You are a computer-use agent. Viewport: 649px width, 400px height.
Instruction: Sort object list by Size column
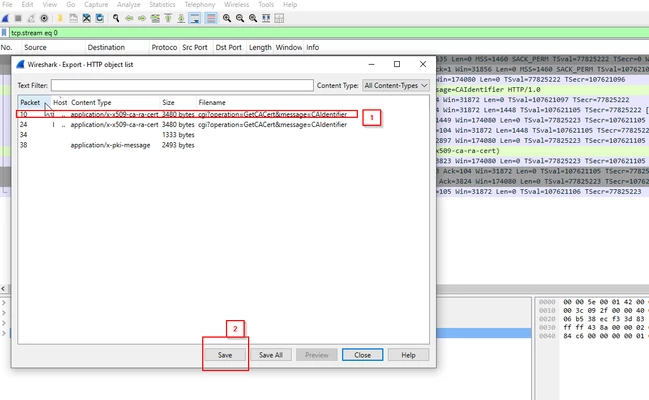pos(178,102)
